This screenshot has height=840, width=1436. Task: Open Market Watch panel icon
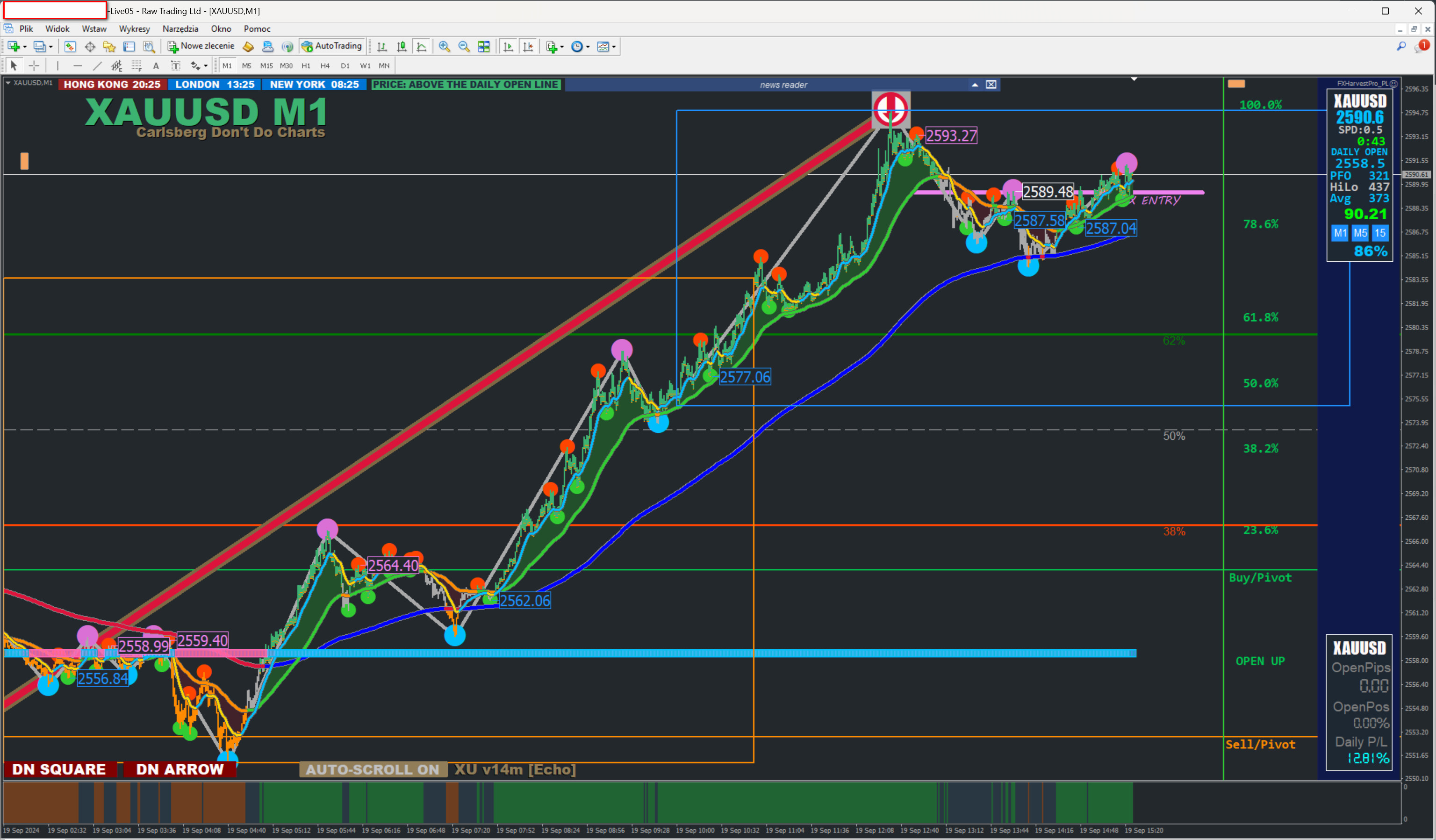(70, 47)
